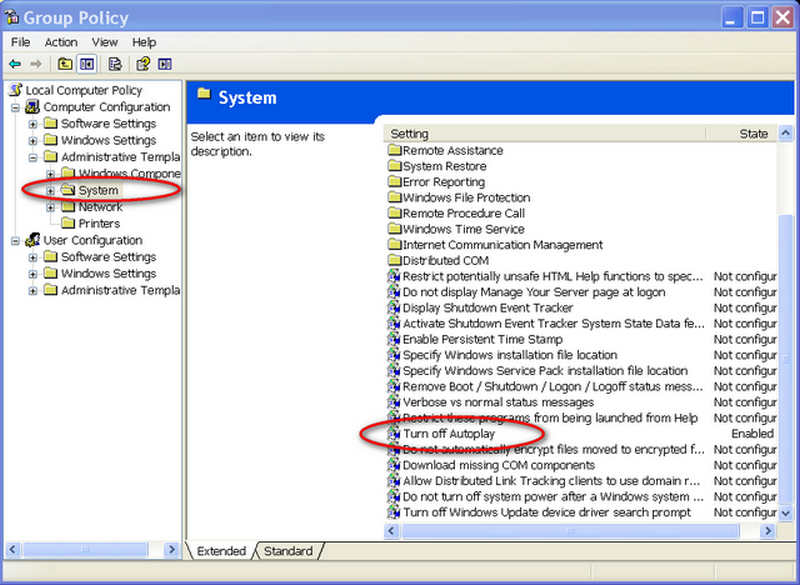Click the rightmost toolbar pane-toggle icon
The height and width of the screenshot is (585, 800).
tap(165, 64)
